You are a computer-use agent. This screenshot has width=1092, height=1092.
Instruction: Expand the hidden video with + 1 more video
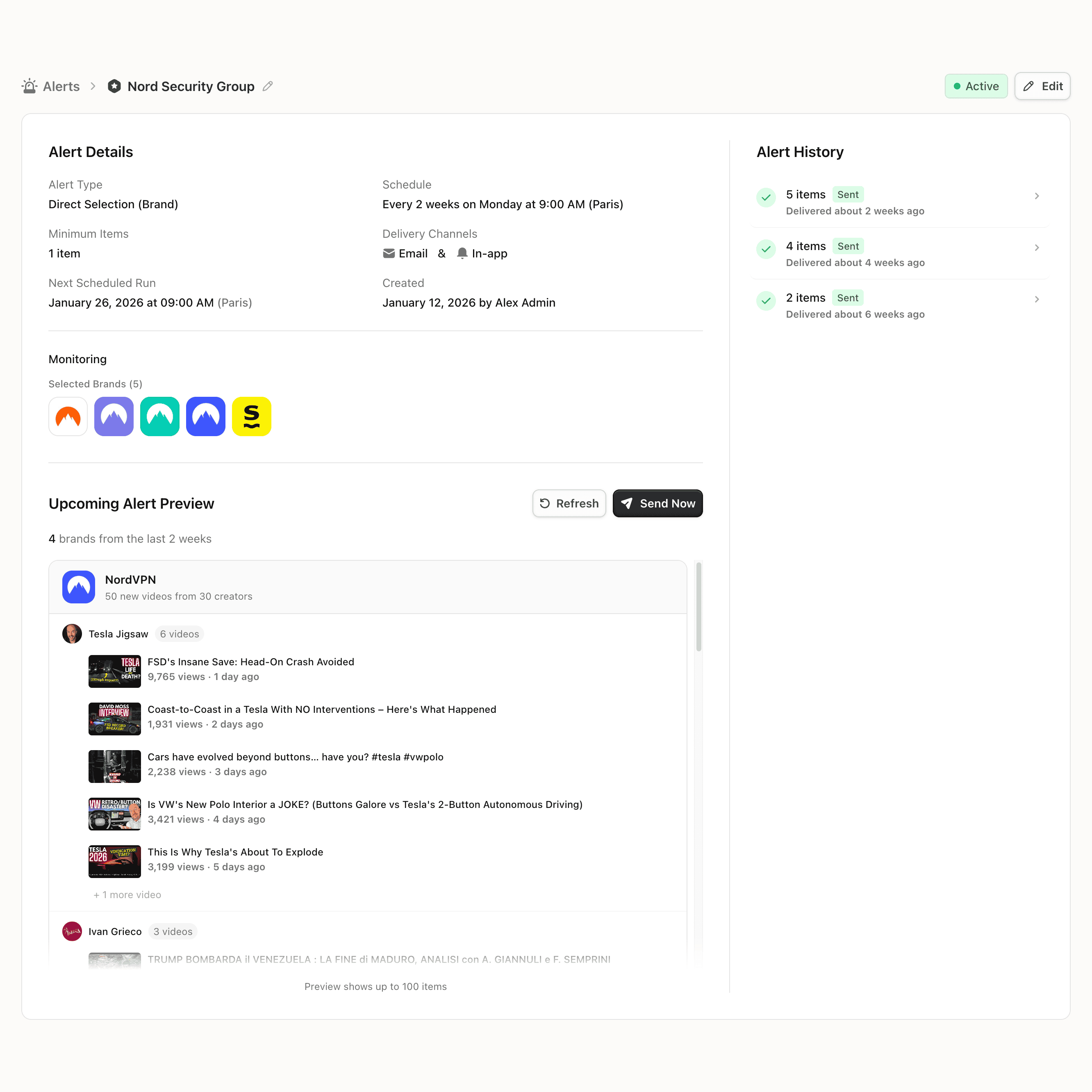coord(127,895)
